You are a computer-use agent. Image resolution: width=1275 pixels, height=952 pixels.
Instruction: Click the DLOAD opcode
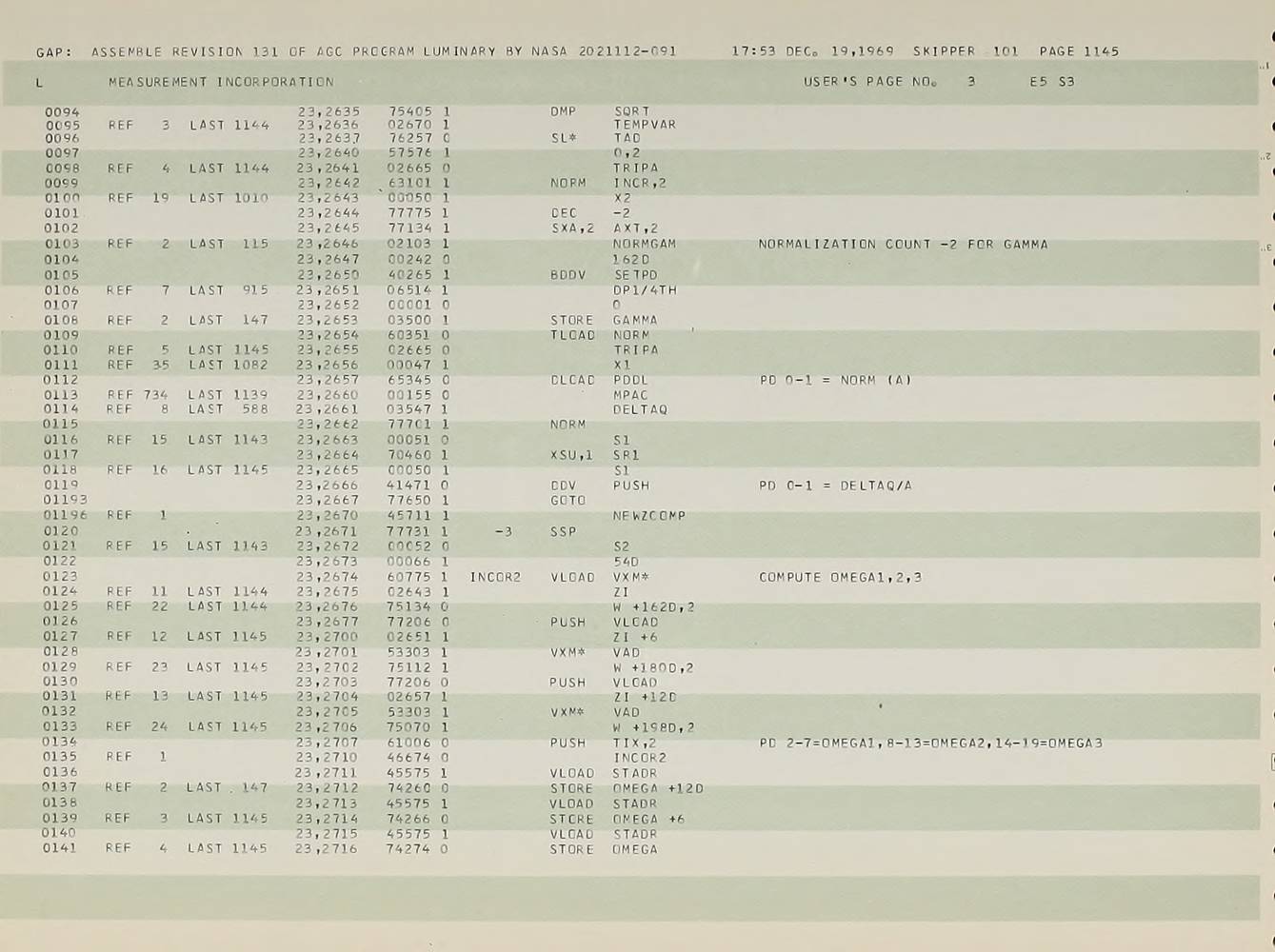(x=572, y=381)
